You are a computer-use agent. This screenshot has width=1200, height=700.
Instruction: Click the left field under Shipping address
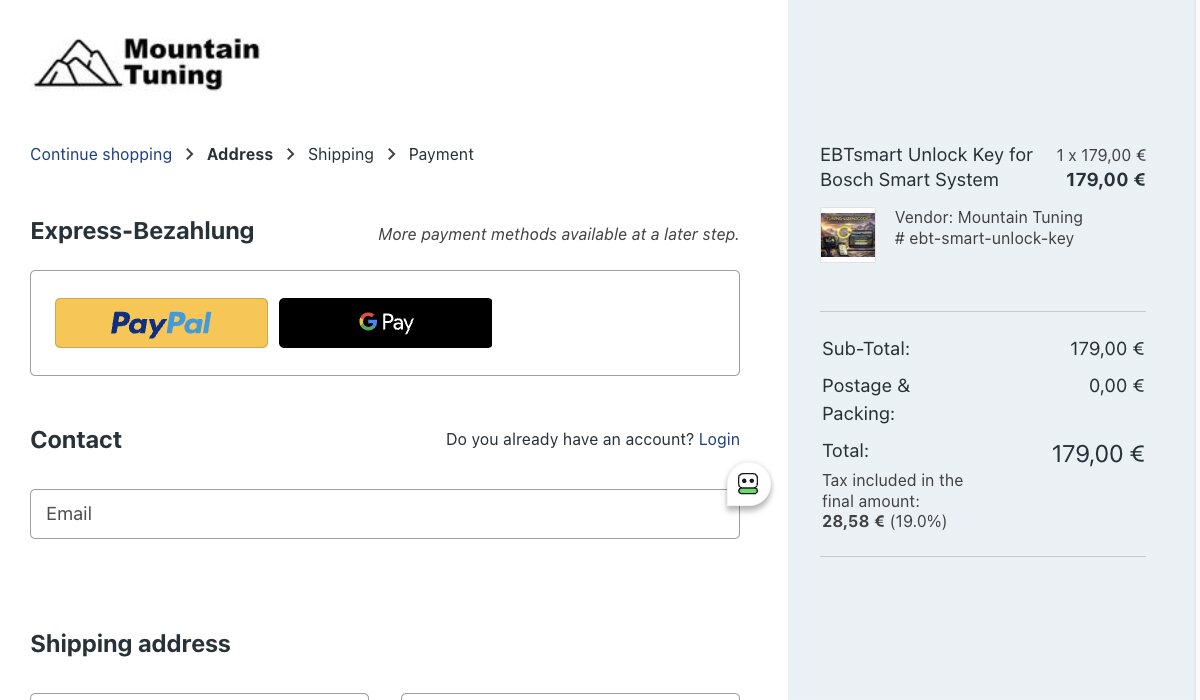pos(199,696)
